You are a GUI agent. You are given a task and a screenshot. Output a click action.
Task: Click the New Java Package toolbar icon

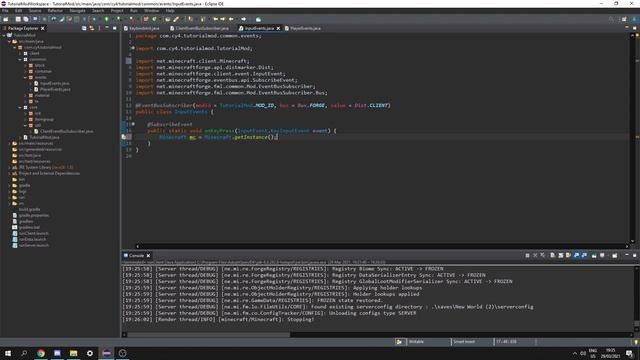coord(146,19)
